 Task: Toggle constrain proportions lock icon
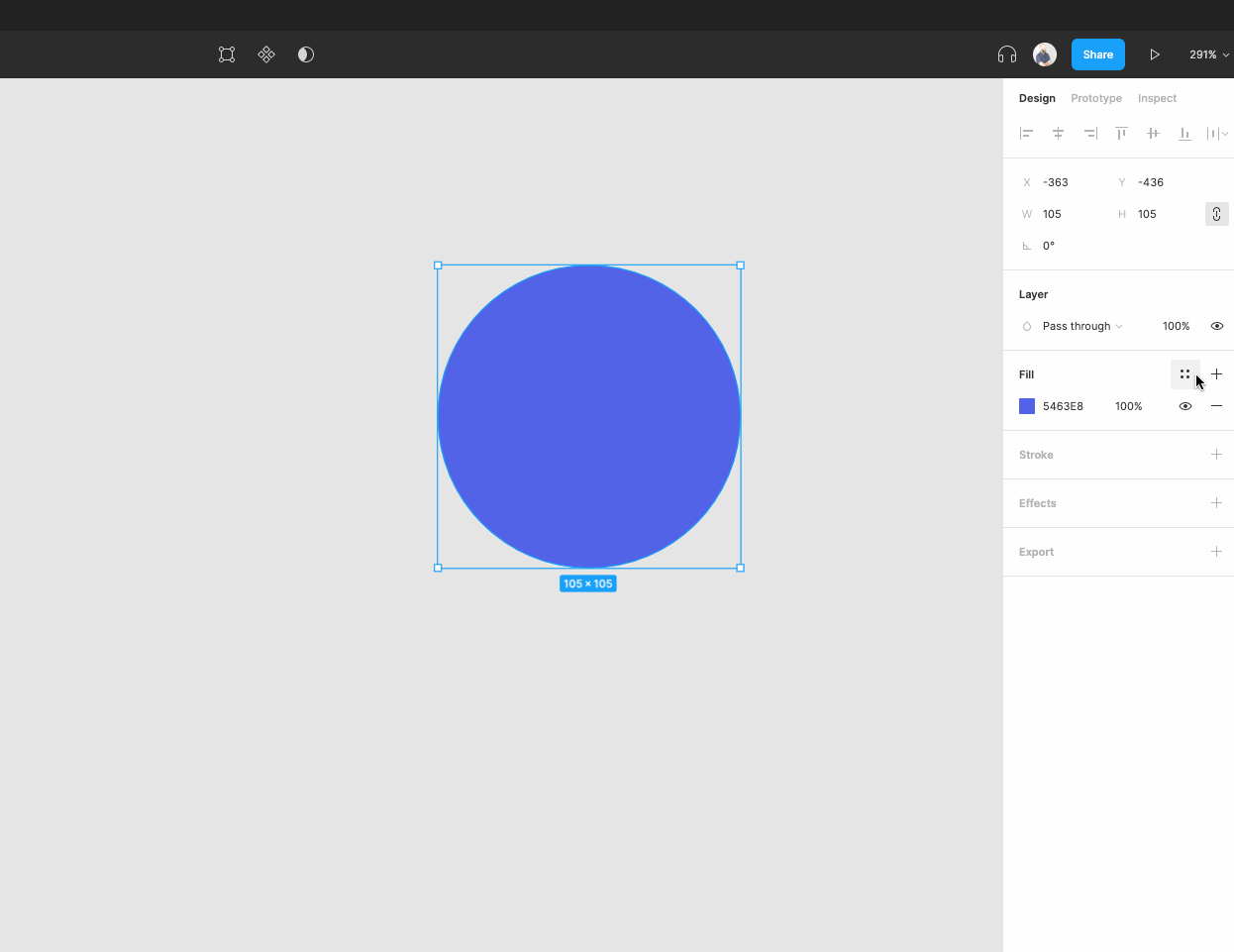coord(1217,214)
